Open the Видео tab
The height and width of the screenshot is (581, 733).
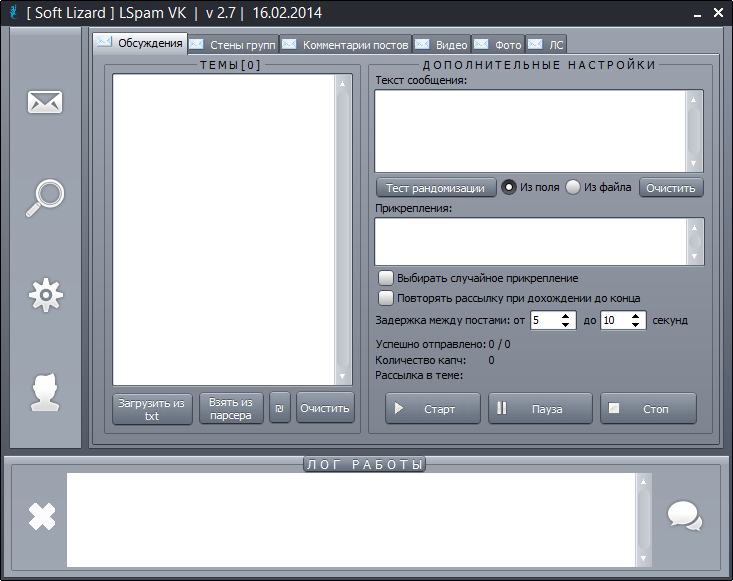point(442,45)
